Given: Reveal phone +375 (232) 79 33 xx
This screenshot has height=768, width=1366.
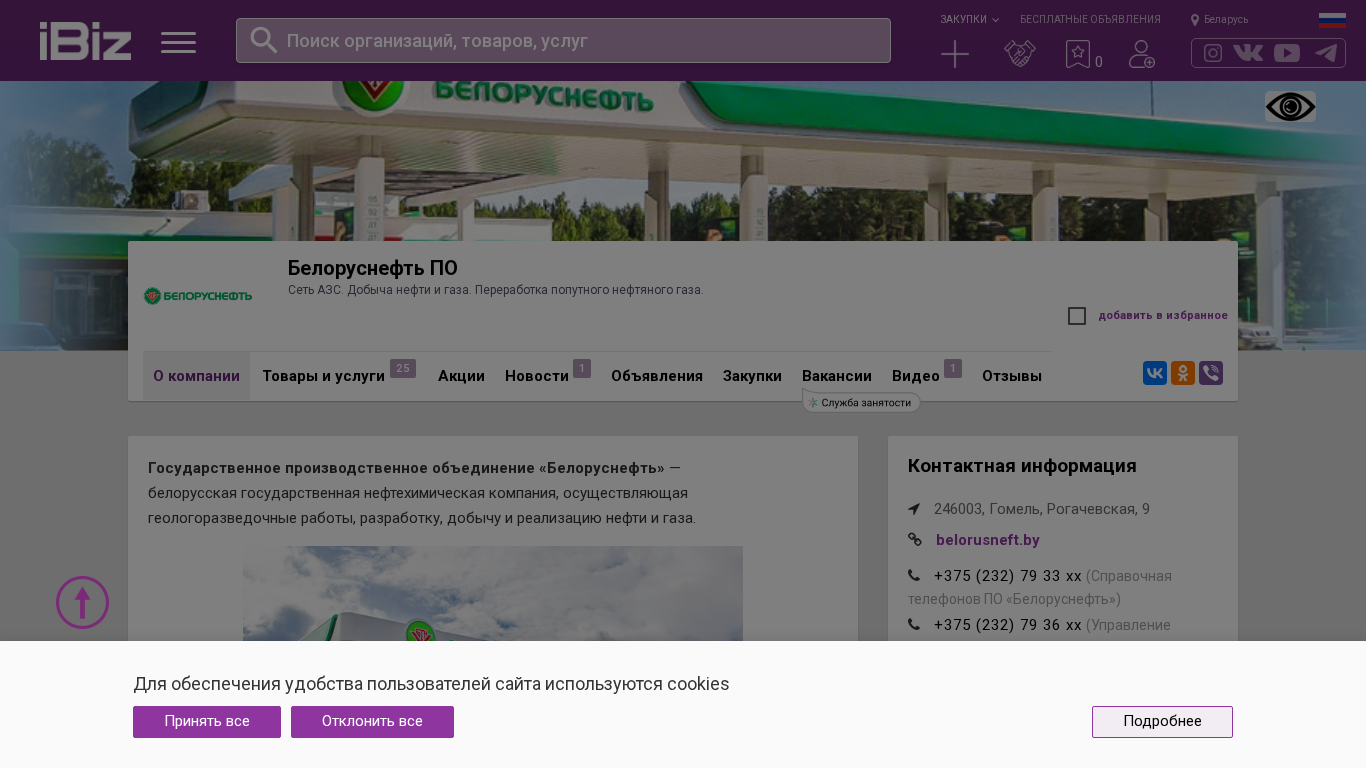Looking at the screenshot, I should tap(1008, 576).
